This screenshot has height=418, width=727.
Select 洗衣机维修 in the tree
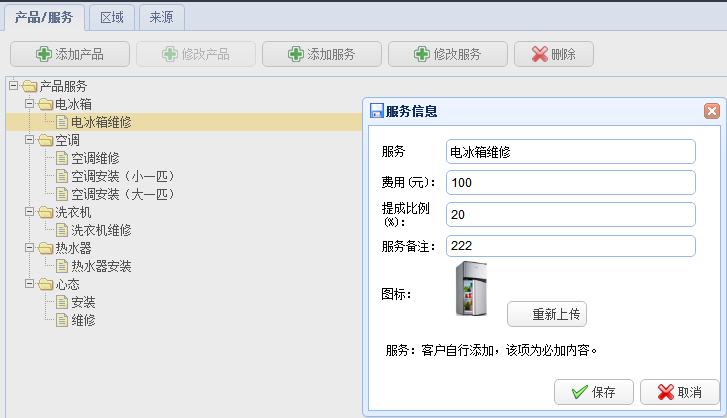(x=101, y=230)
